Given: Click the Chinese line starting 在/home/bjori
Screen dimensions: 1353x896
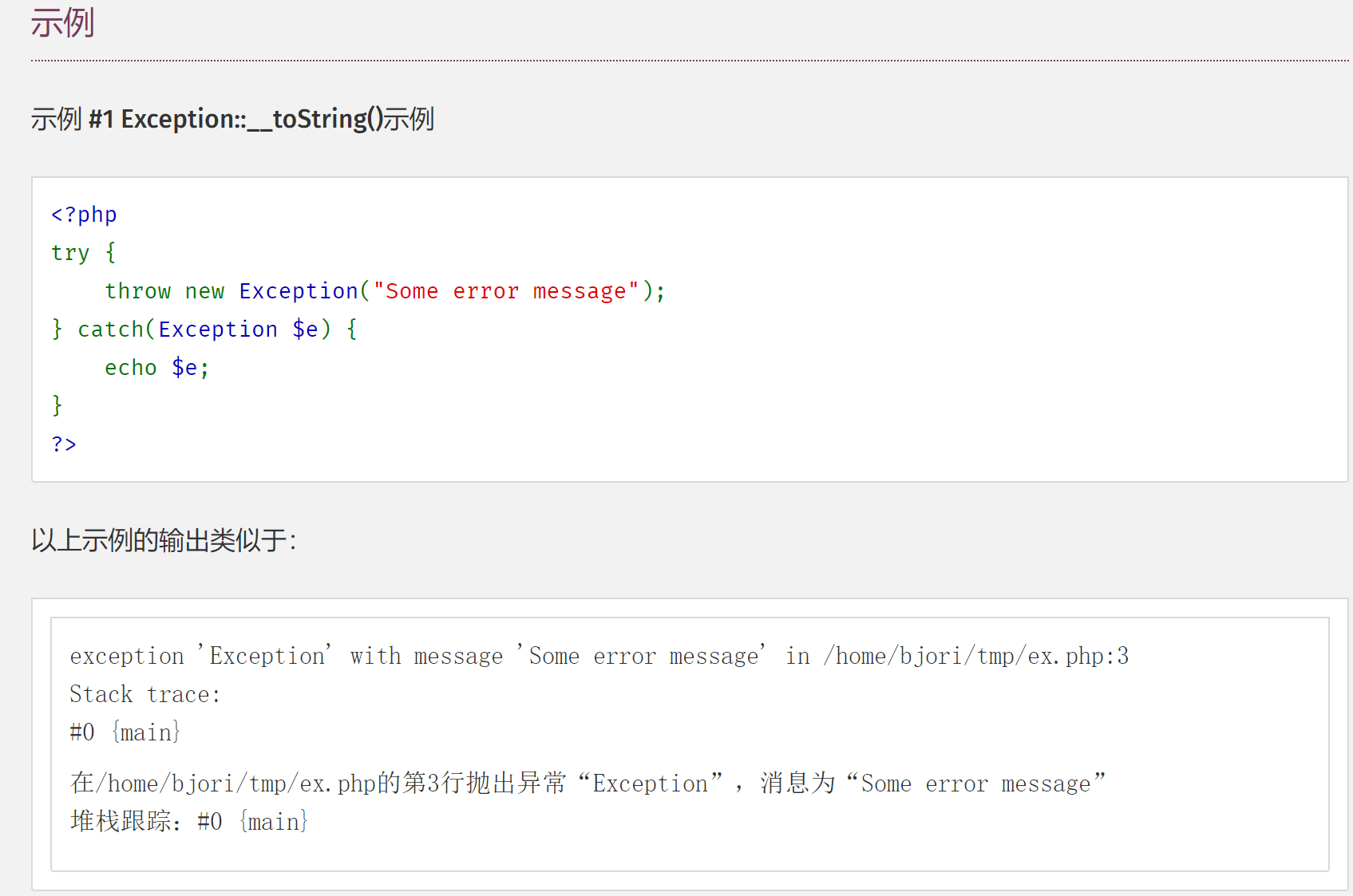Looking at the screenshot, I should (x=587, y=784).
